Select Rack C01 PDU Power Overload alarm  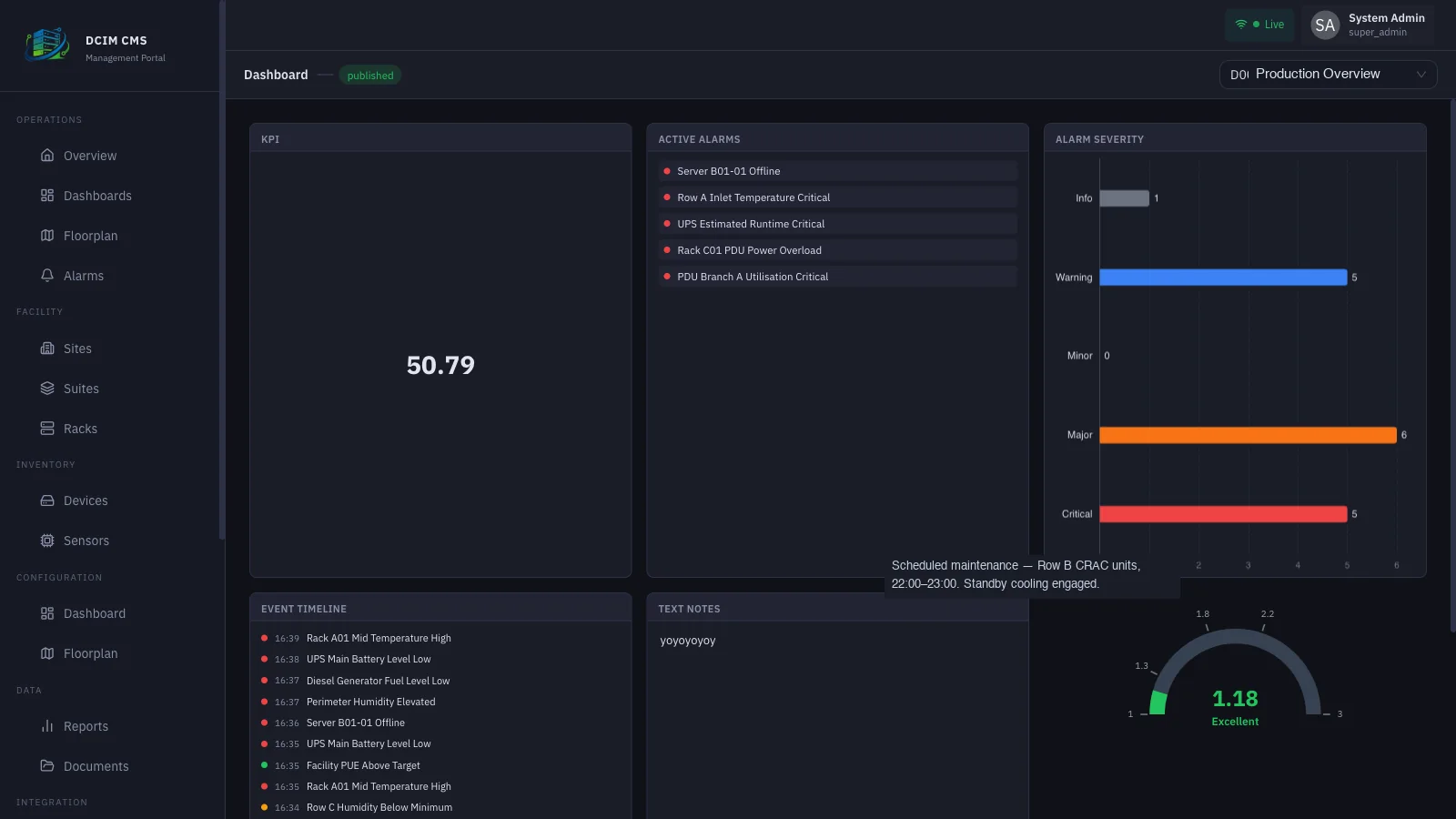837,250
